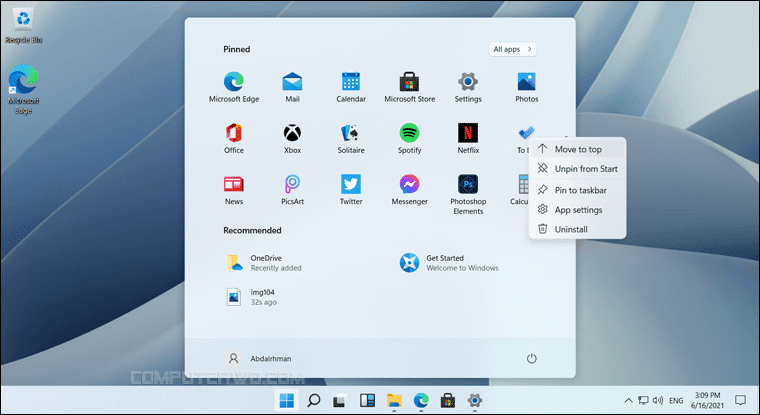Select the Microsoft Edge desktop shortcut
Screen dimensions: 760x415
[x=23, y=90]
